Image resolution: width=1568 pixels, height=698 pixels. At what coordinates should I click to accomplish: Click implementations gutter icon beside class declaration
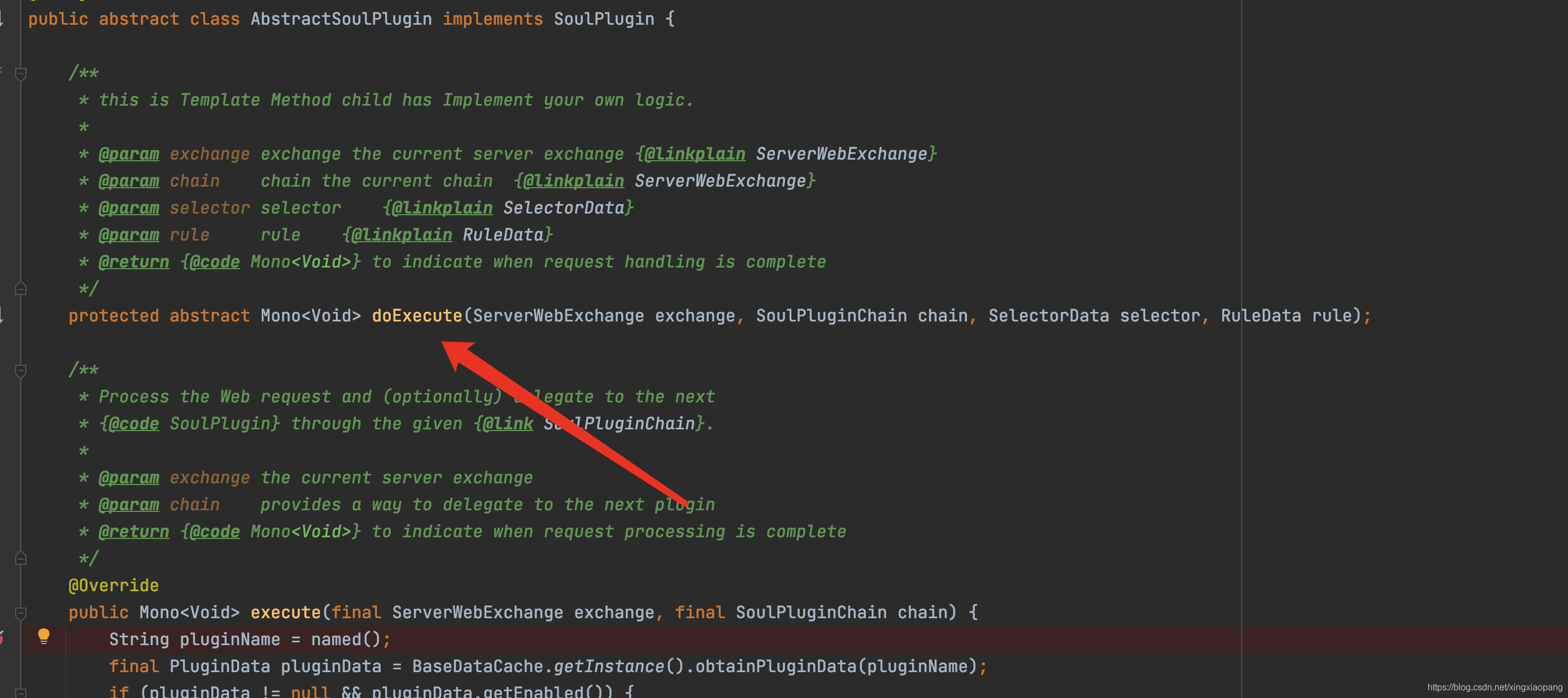coord(2,19)
